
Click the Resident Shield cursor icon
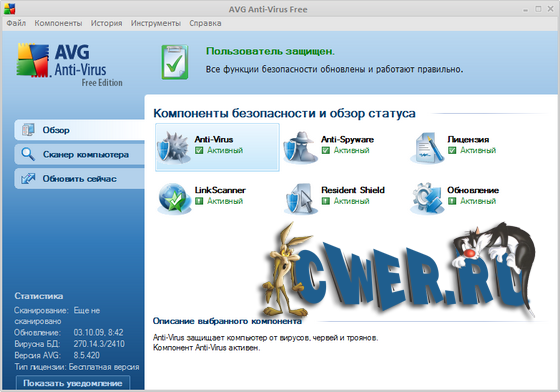point(301,198)
